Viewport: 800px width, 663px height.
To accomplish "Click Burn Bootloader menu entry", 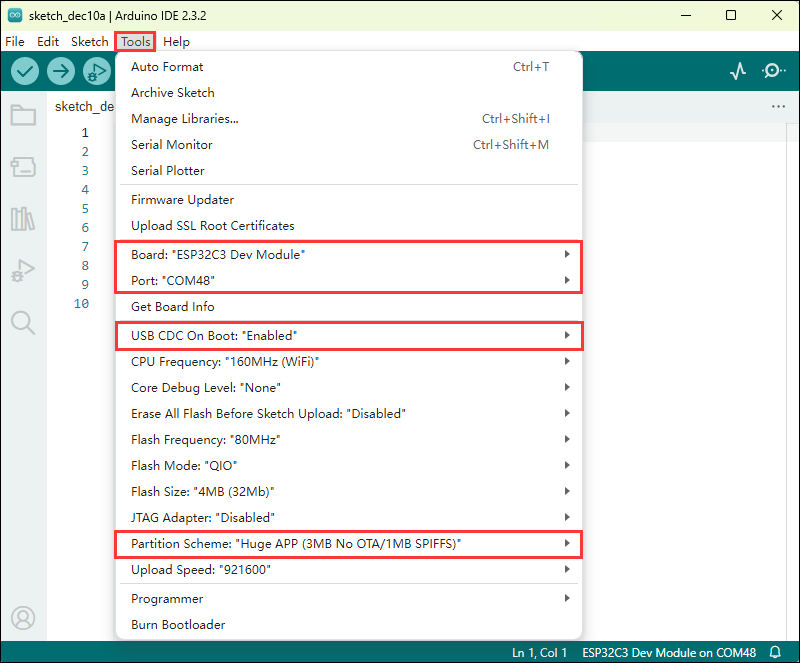I will pyautogui.click(x=178, y=625).
